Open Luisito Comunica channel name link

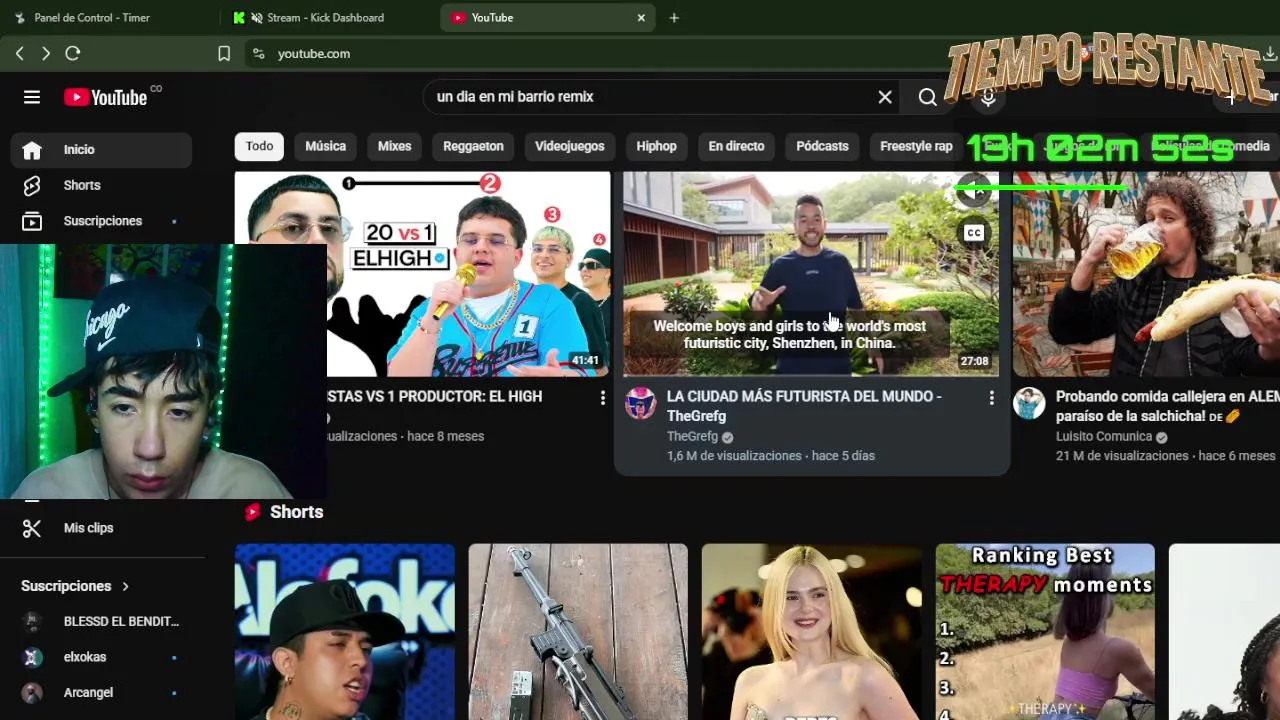[x=1104, y=437]
